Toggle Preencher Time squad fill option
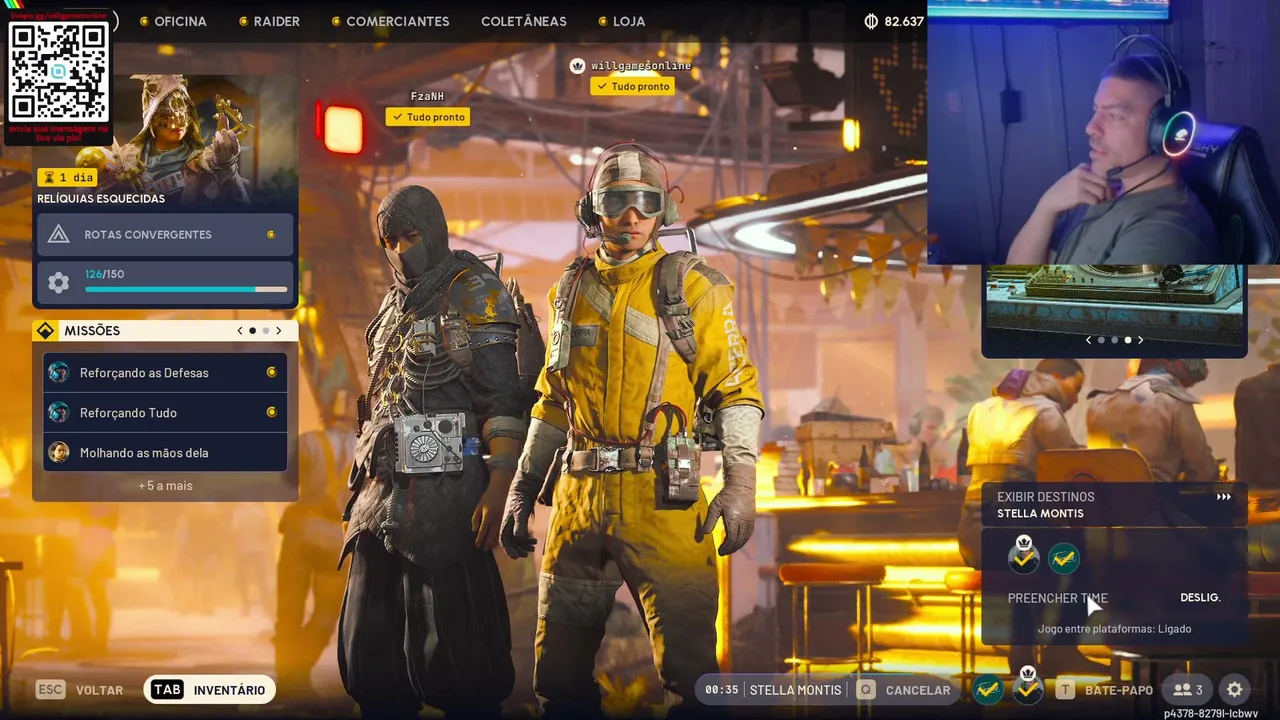Screen dimensions: 1280x720 tap(1114, 598)
